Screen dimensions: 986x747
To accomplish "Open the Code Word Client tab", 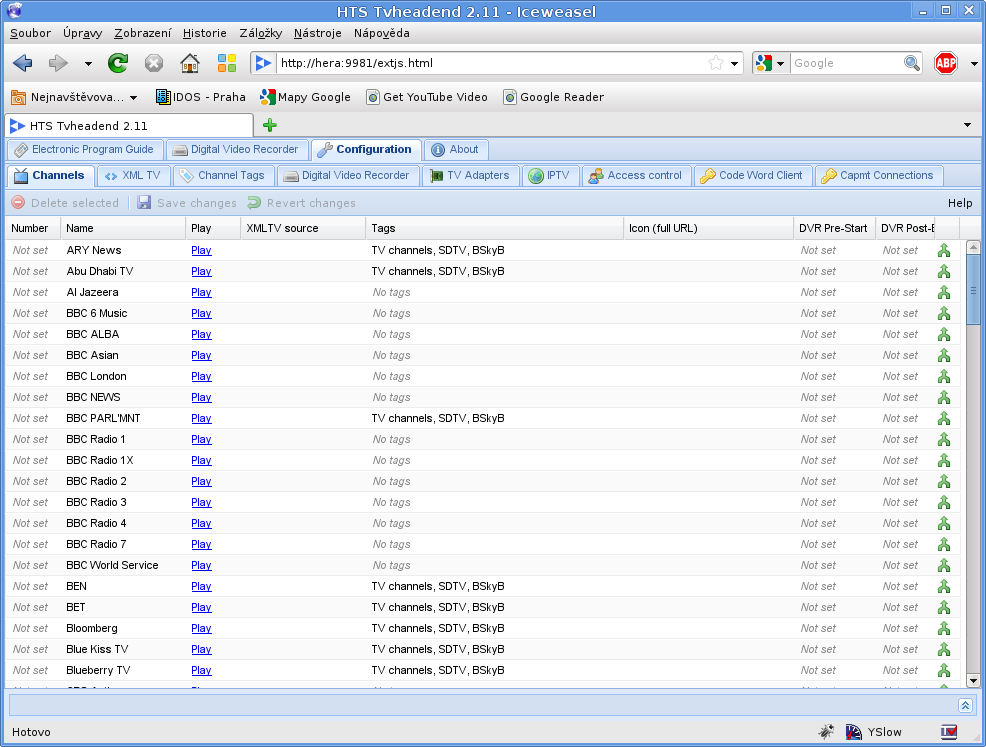I will 752,175.
